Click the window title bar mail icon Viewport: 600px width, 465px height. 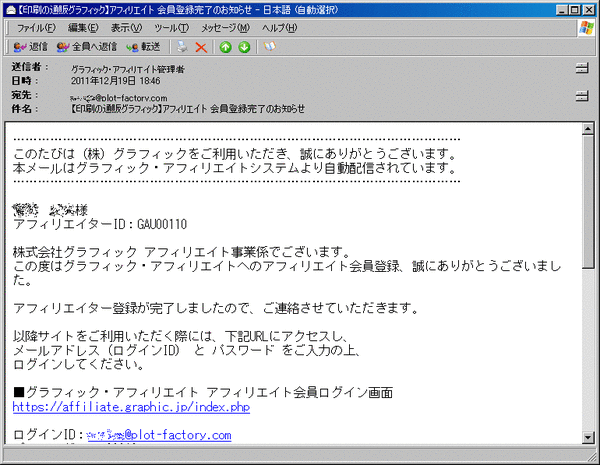[11, 10]
